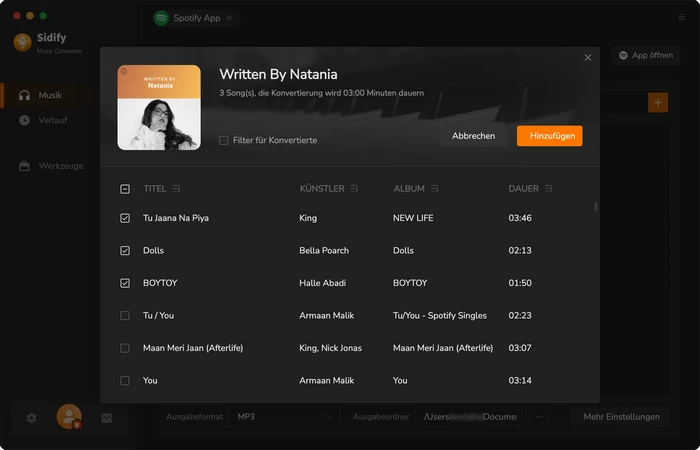
Task: Sort by KÜNSTLER column sort icon
Action: pos(354,189)
